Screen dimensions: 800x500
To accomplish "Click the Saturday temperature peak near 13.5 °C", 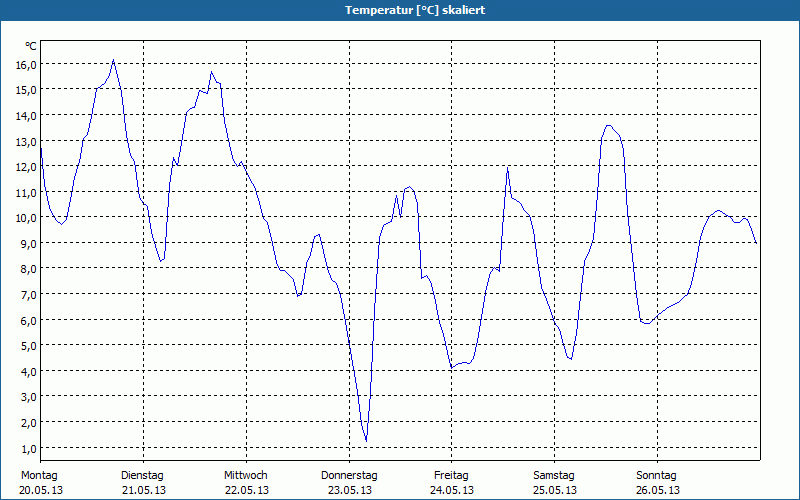I will (608, 126).
